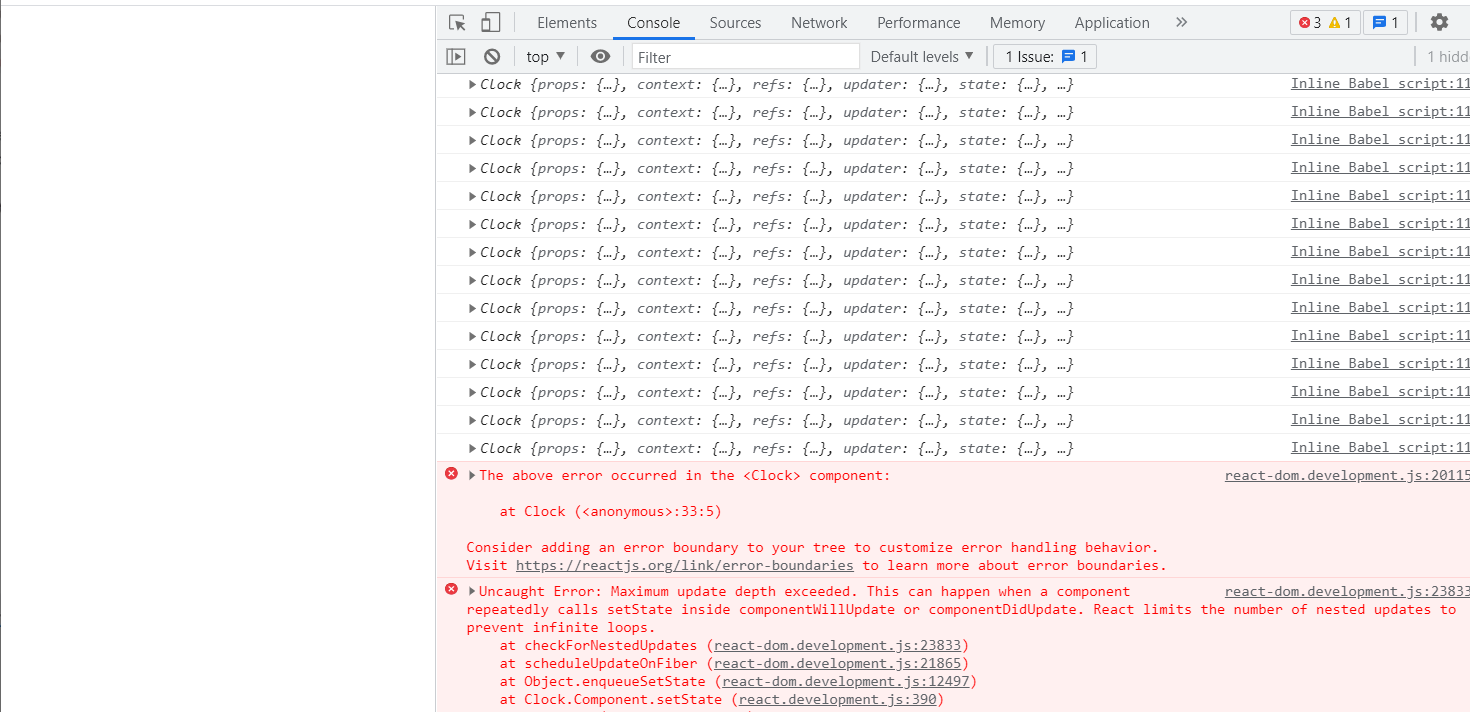The height and width of the screenshot is (712, 1470).
Task: Expand 'The above error occurred' message
Action: [x=473, y=475]
